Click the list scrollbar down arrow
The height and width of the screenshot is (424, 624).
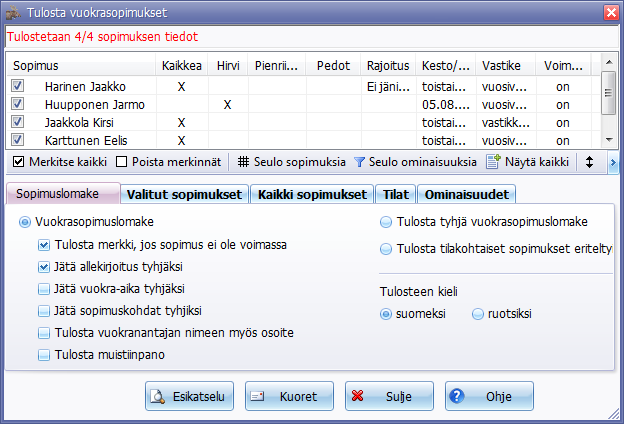click(x=608, y=140)
